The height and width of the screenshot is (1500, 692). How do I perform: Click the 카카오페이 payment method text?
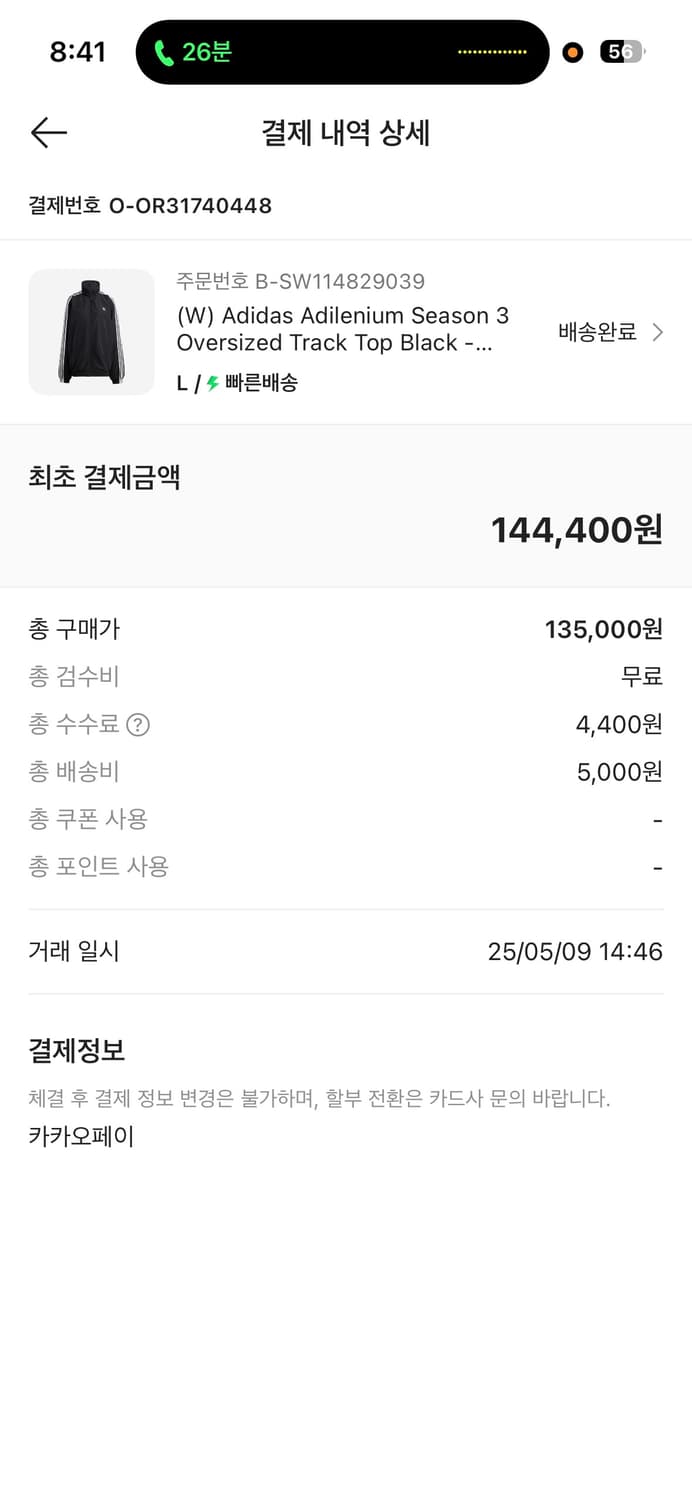[80, 1135]
